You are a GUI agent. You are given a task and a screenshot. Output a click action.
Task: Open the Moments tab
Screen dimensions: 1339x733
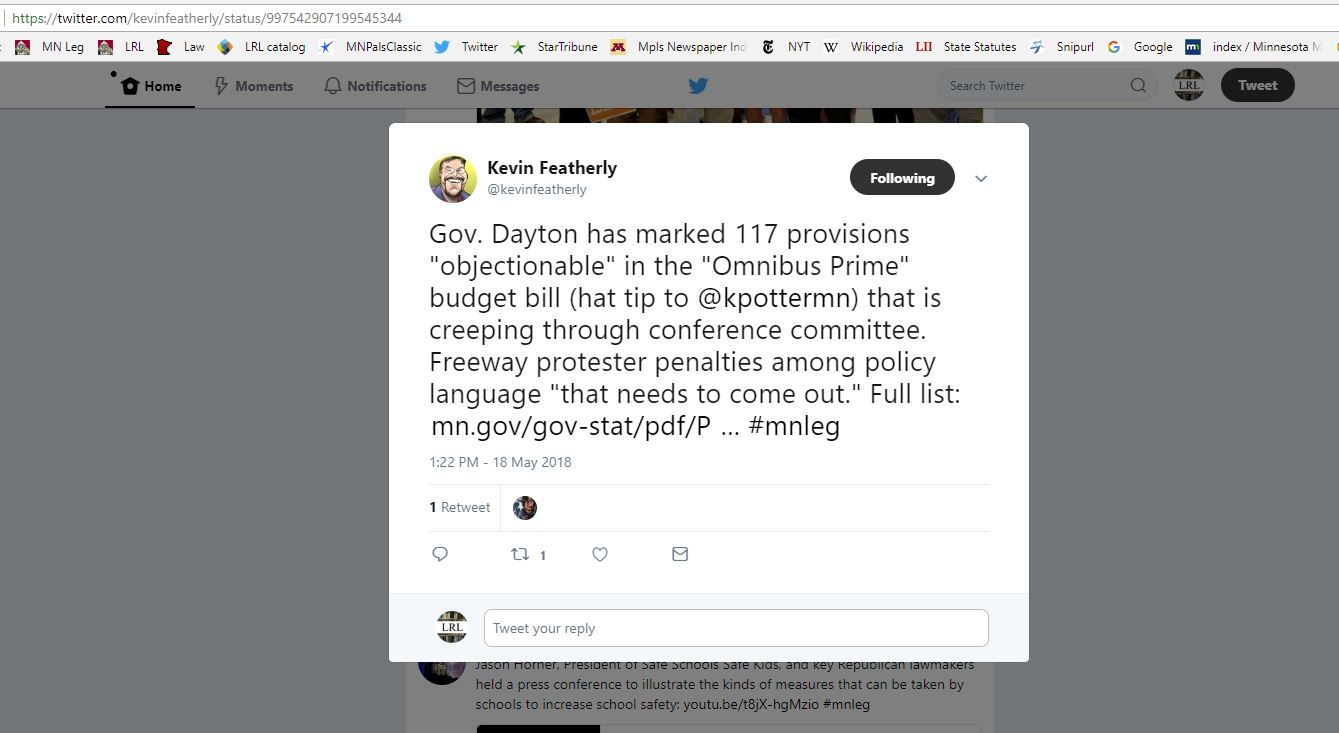click(254, 86)
